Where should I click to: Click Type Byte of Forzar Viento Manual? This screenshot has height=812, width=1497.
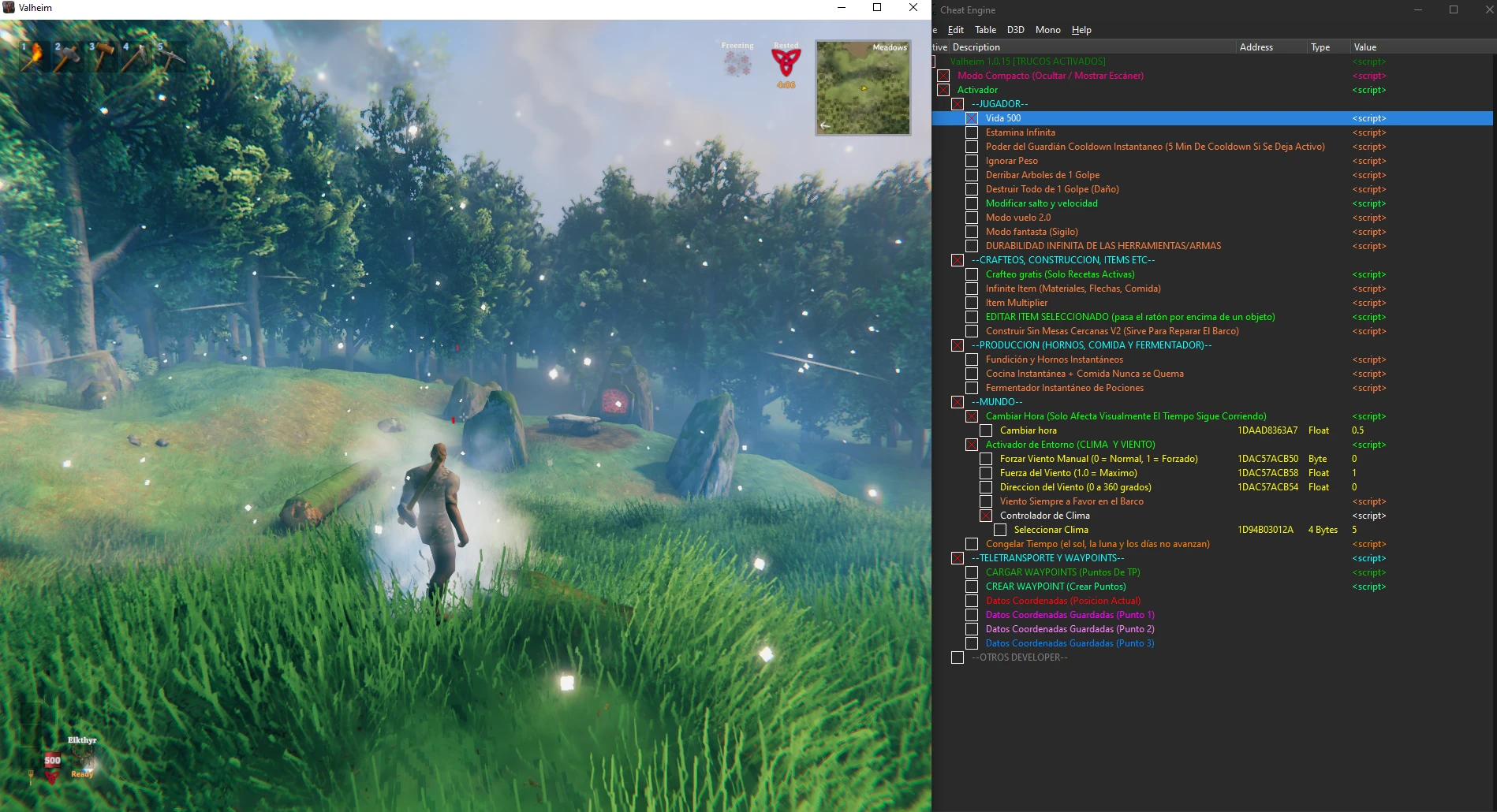tap(1317, 459)
